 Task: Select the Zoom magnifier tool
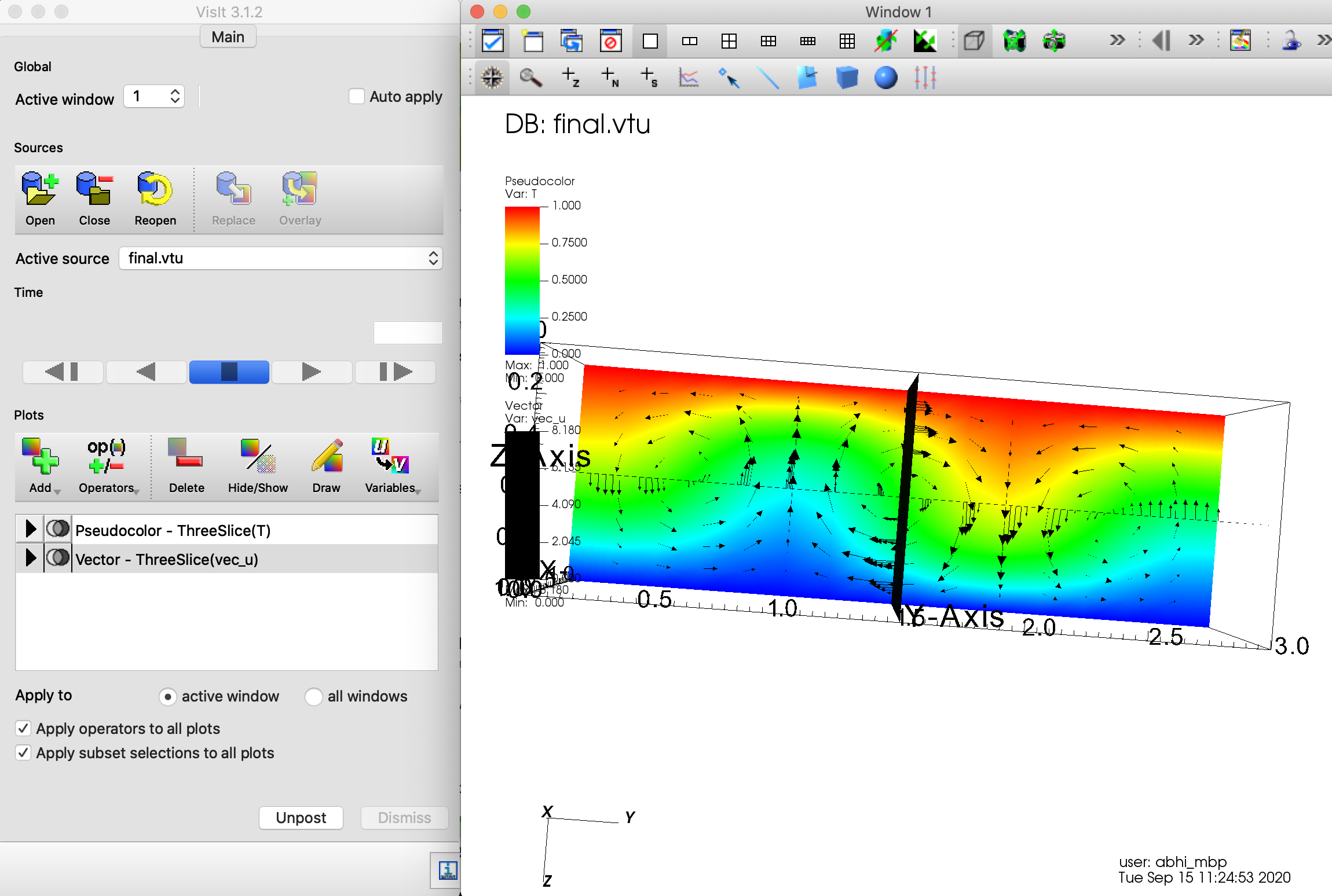pyautogui.click(x=530, y=78)
